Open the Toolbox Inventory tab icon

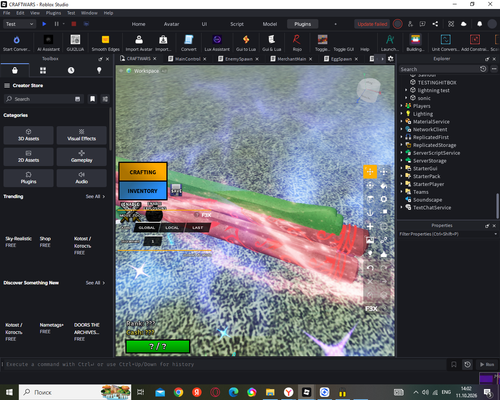pos(43,70)
